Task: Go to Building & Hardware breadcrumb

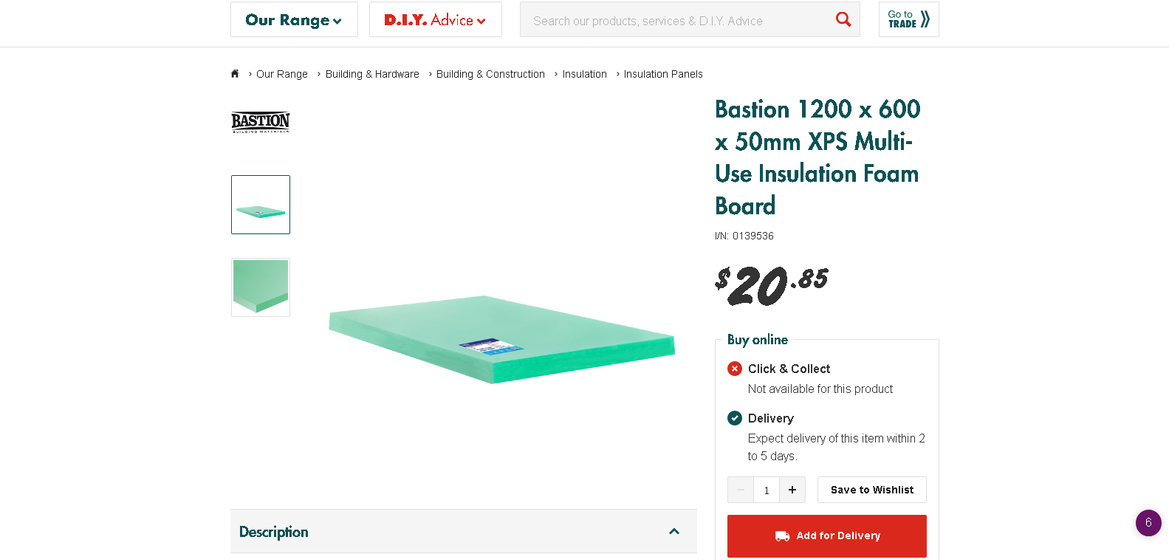Action: pyautogui.click(x=372, y=74)
